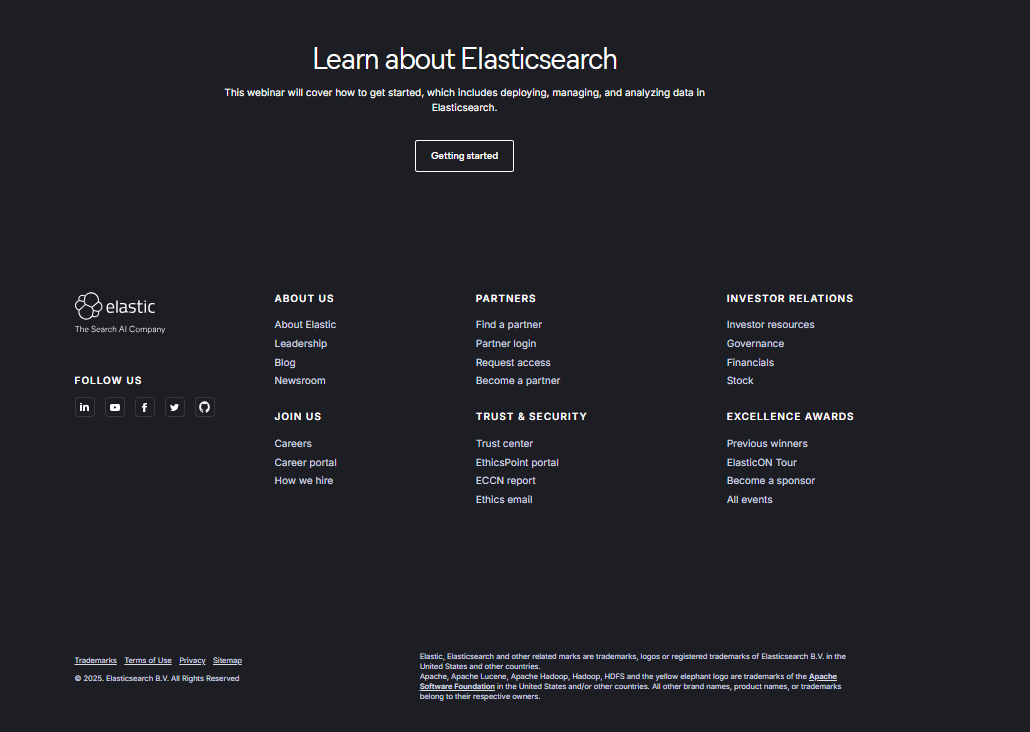Click The Search AI Company tagline
The height and width of the screenshot is (732, 1030).
coord(120,329)
